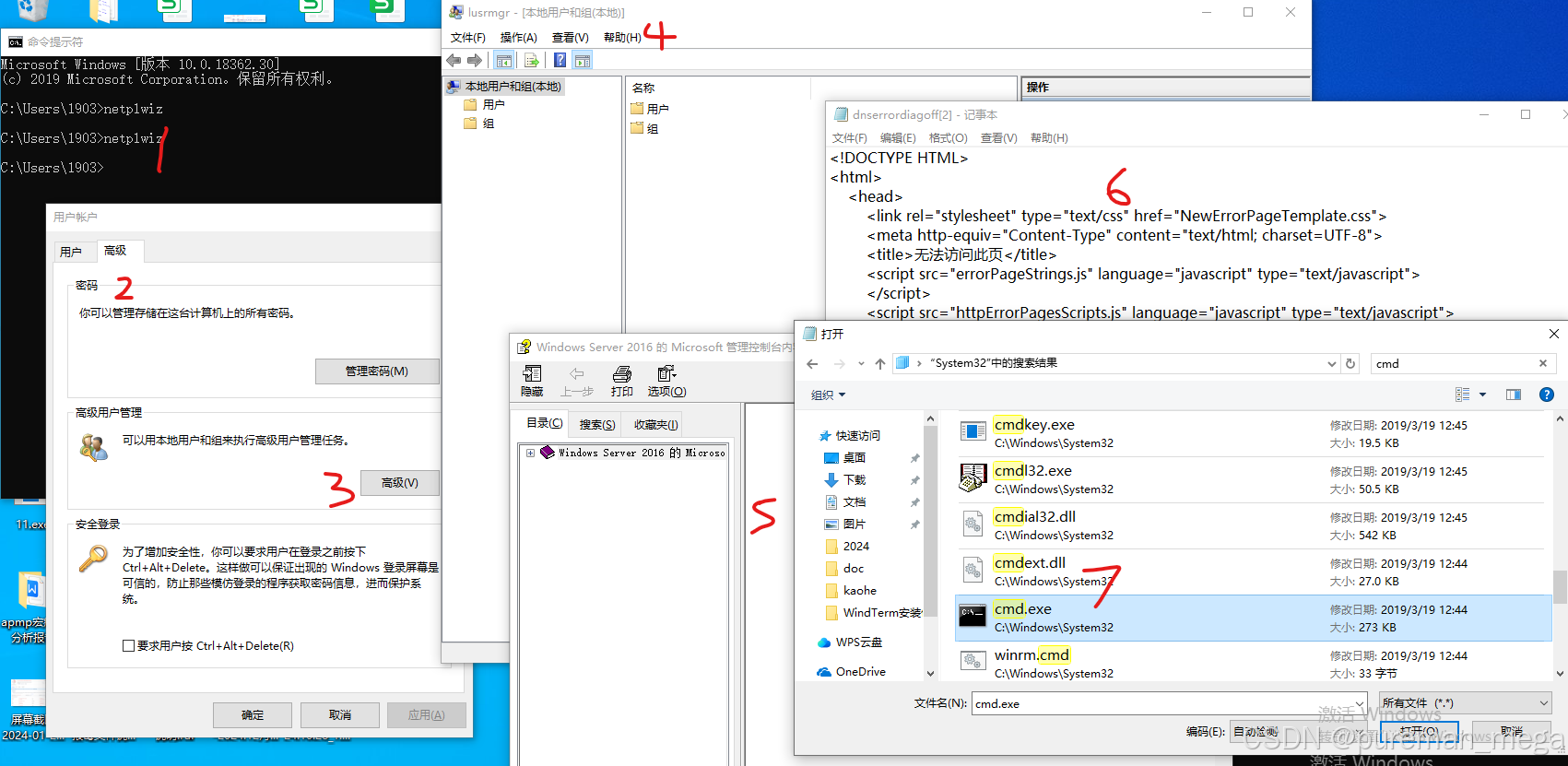
Task: Open kaohe folder in sidebar
Action: [851, 591]
